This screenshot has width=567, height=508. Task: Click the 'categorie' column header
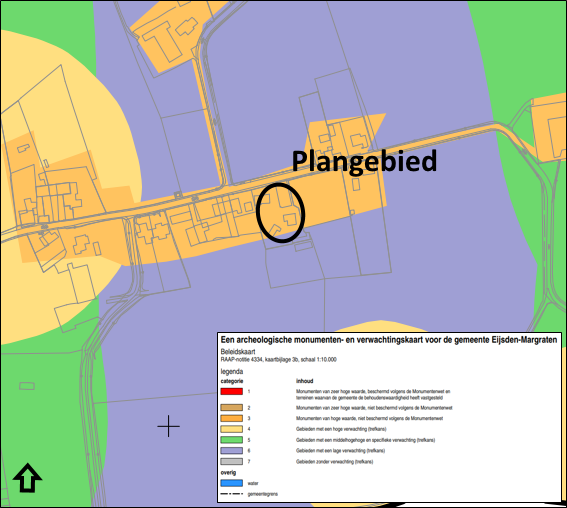tap(232, 381)
